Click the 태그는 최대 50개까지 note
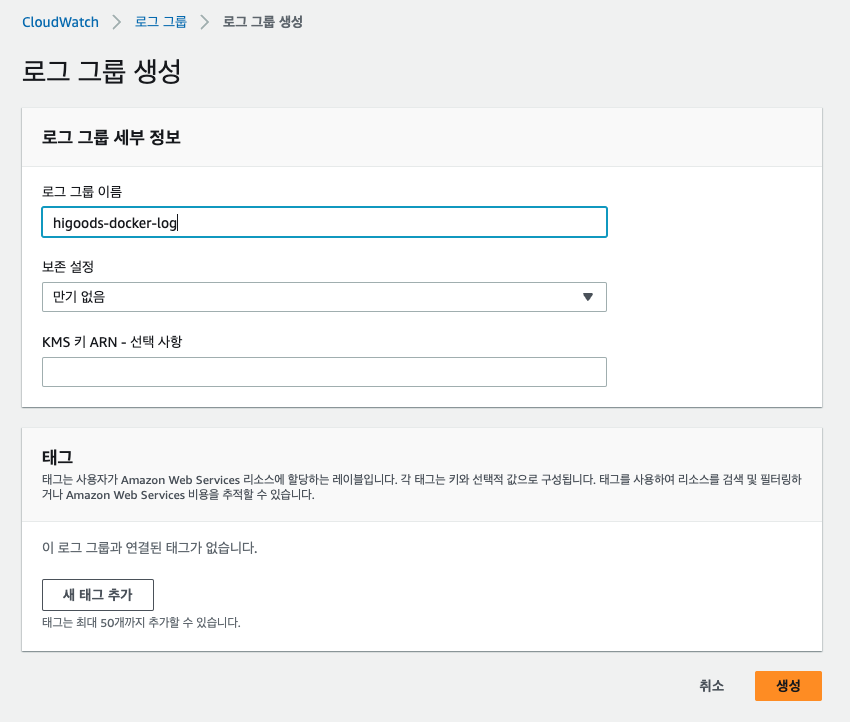850x722 pixels. [141, 622]
